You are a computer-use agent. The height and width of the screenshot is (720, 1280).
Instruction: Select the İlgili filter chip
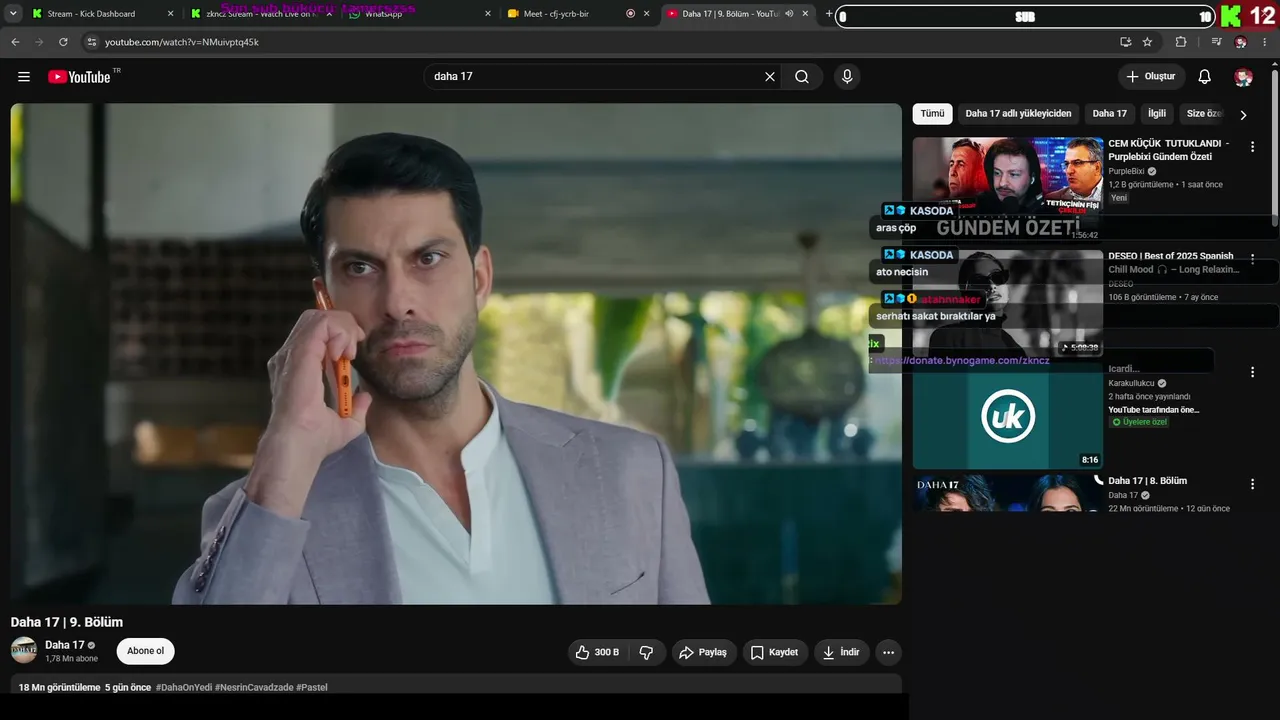tap(1157, 114)
